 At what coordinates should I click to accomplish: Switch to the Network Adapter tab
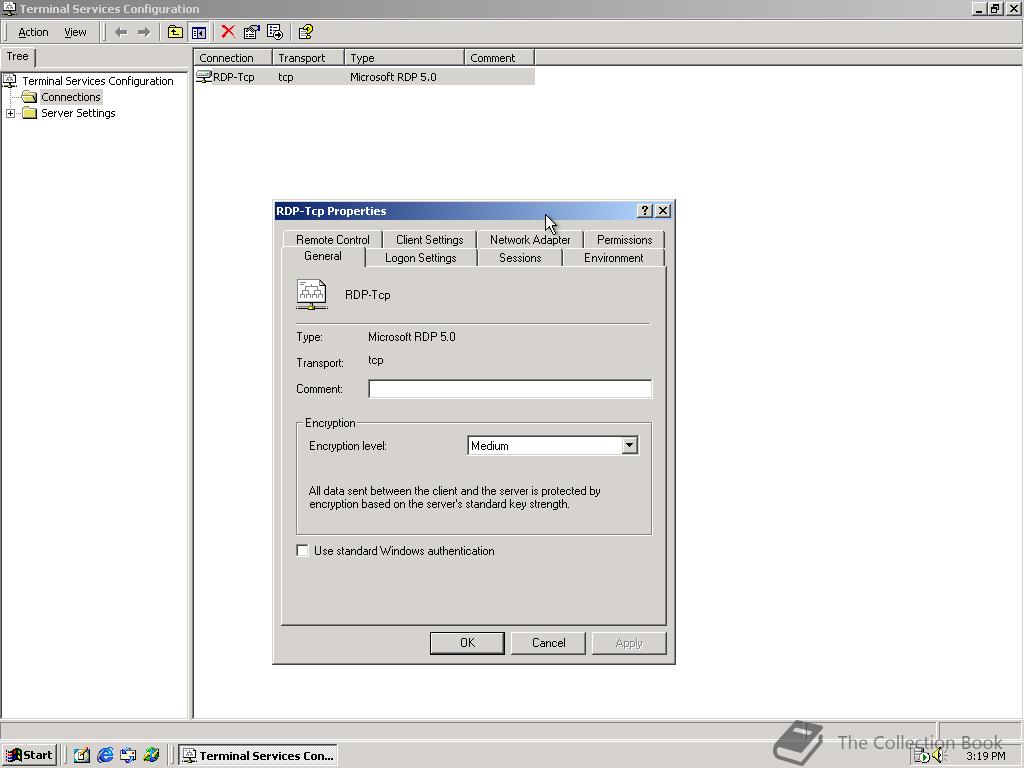pos(530,240)
